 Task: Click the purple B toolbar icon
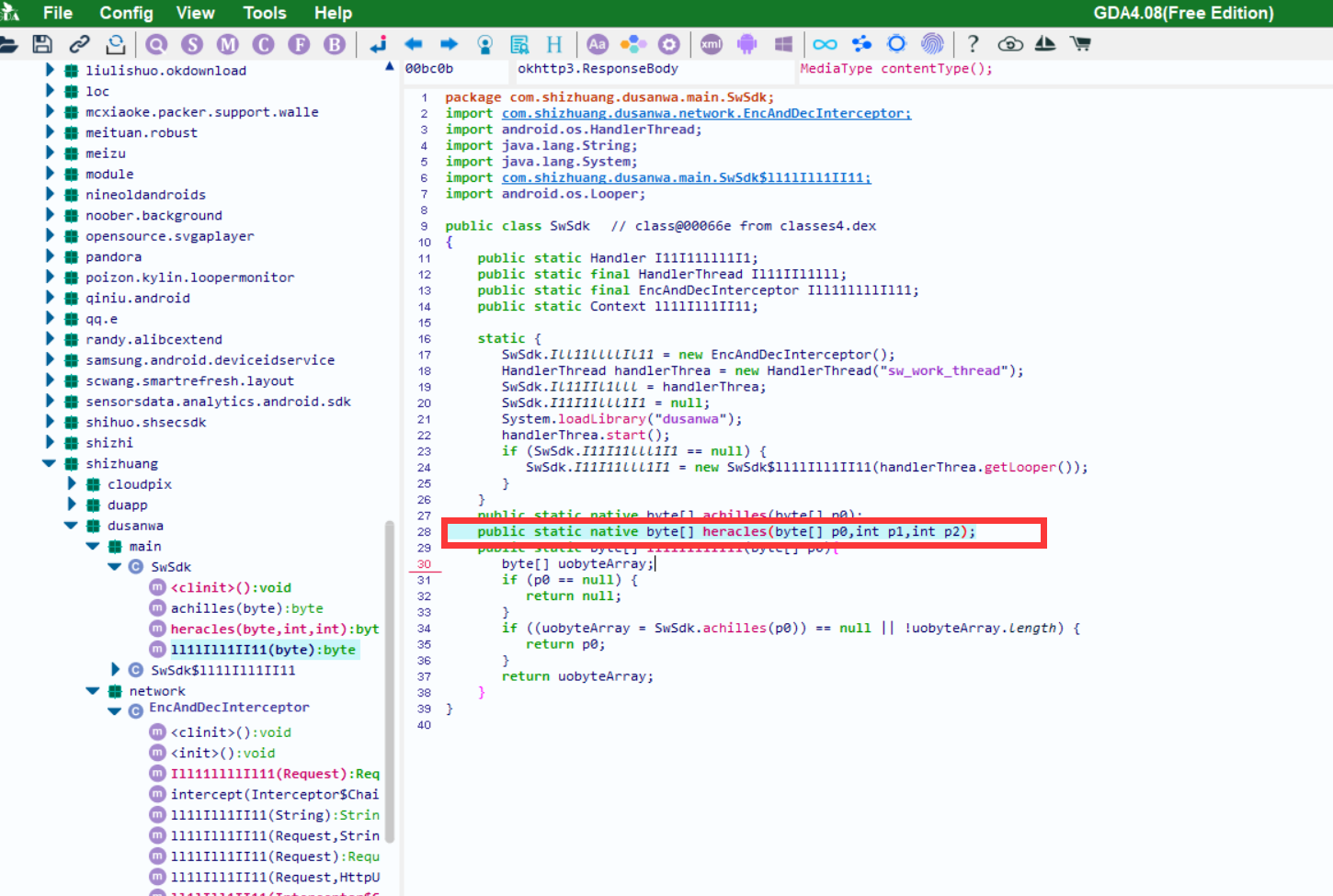pyautogui.click(x=336, y=44)
